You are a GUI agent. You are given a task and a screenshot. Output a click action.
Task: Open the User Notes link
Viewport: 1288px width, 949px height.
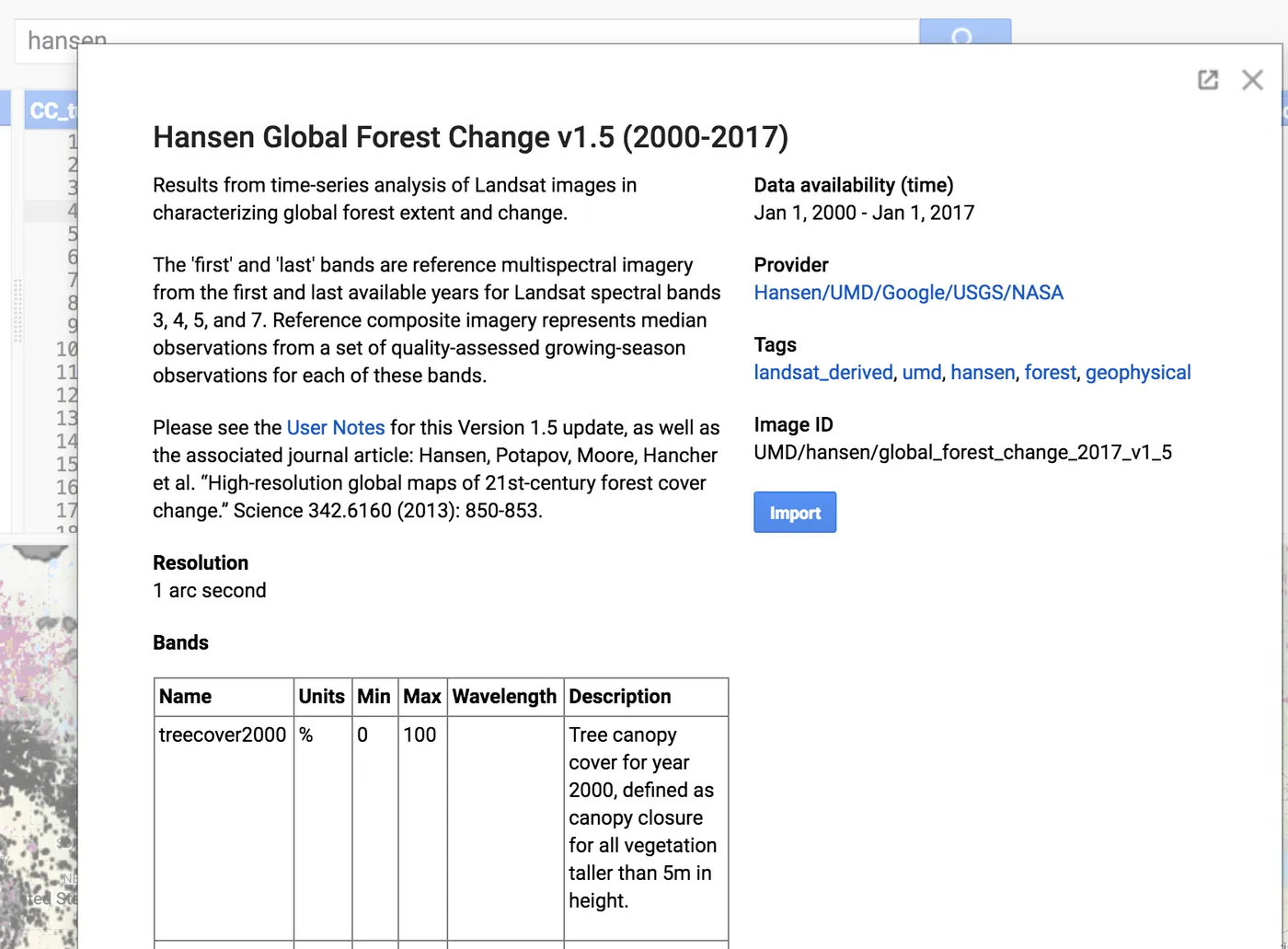tap(336, 428)
